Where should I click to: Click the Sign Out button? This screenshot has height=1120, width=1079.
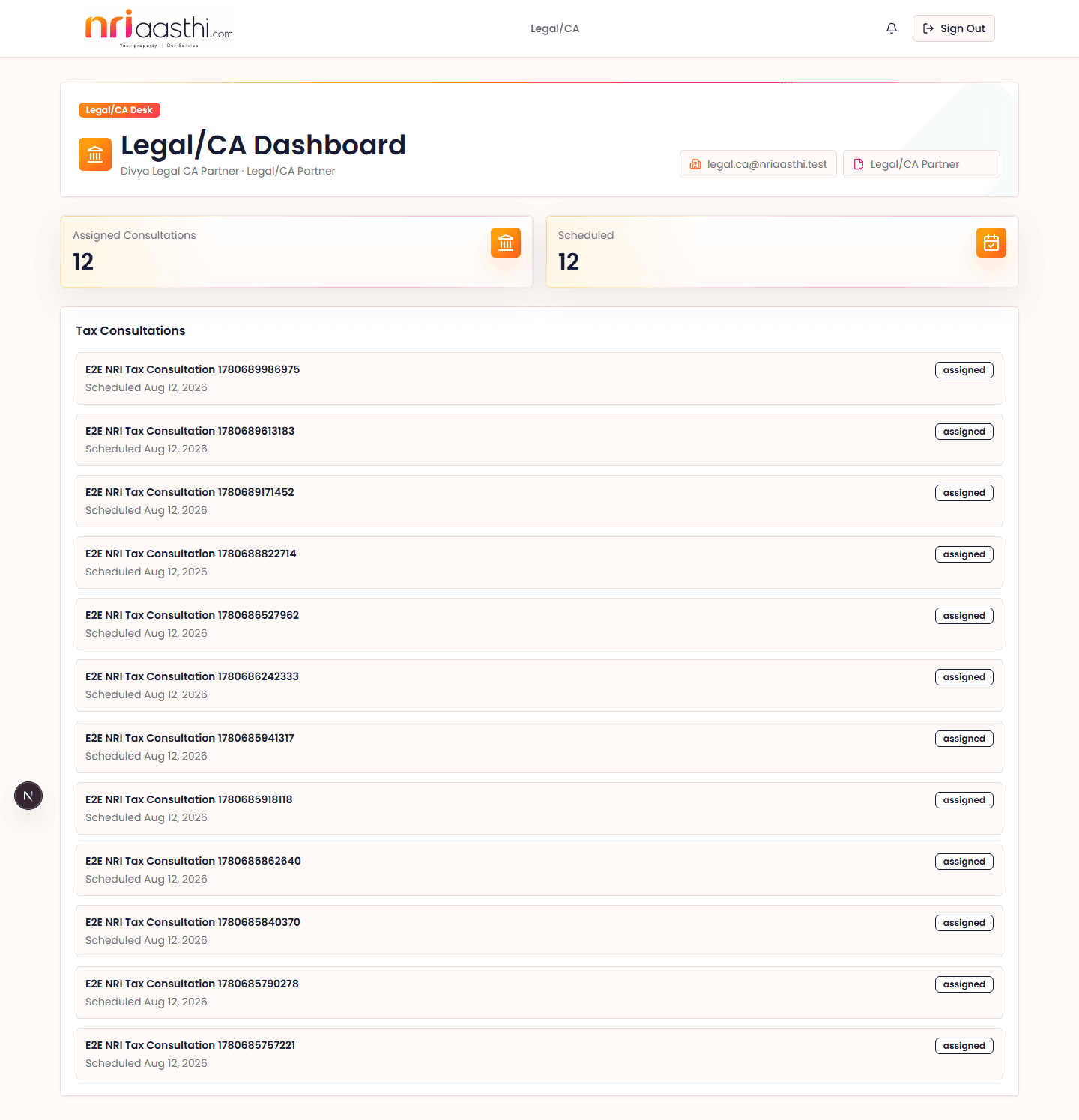[953, 28]
